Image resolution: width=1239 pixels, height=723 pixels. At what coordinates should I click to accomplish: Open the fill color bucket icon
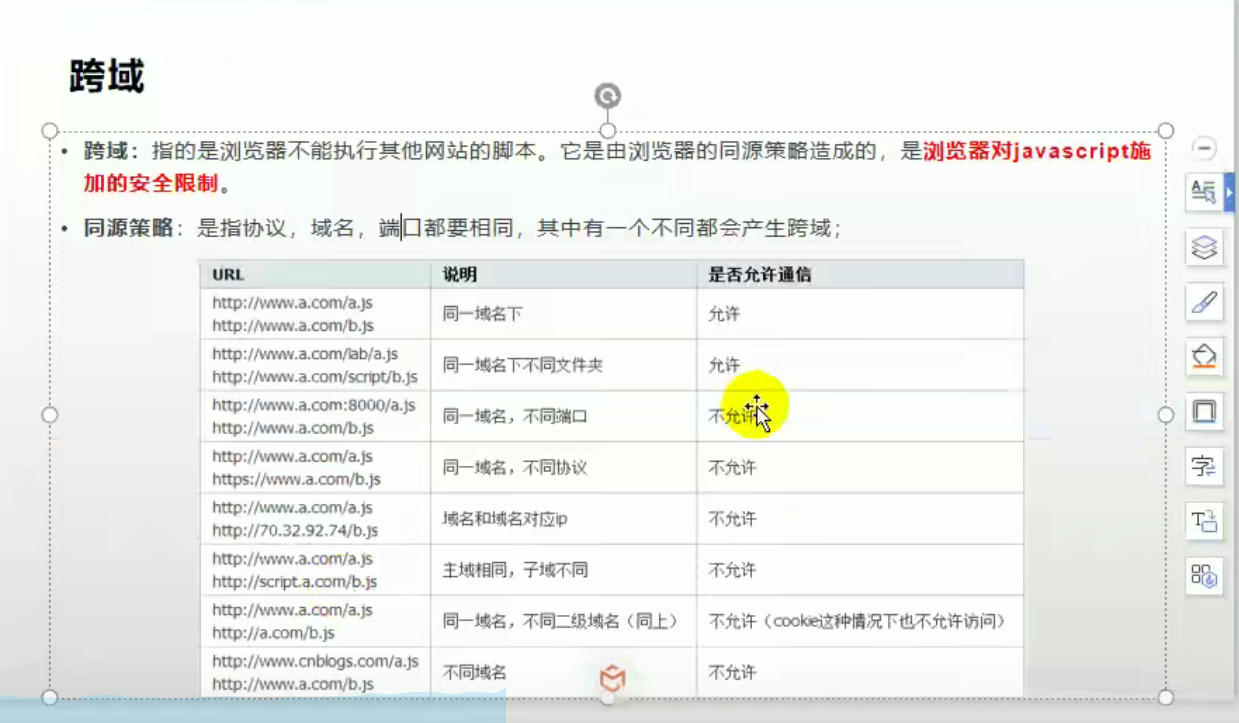[x=1204, y=355]
